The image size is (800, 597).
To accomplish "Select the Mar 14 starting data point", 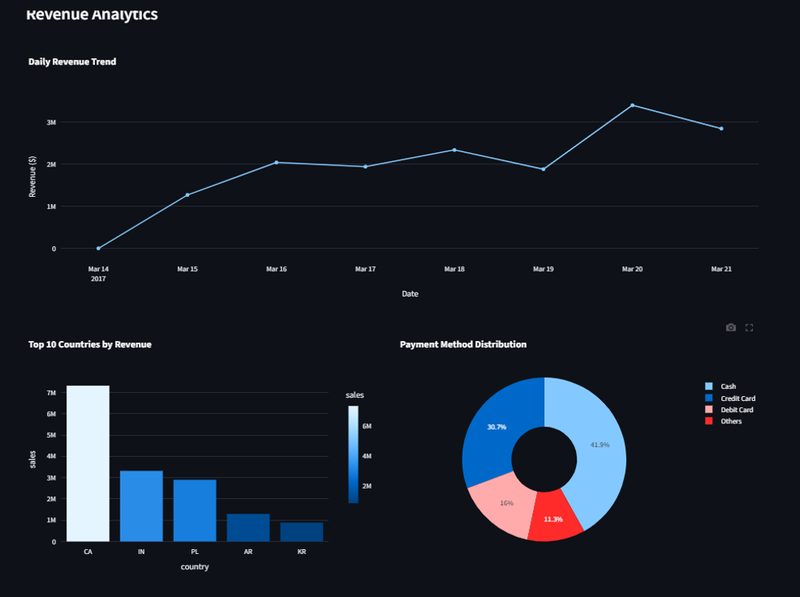I will (x=98, y=248).
